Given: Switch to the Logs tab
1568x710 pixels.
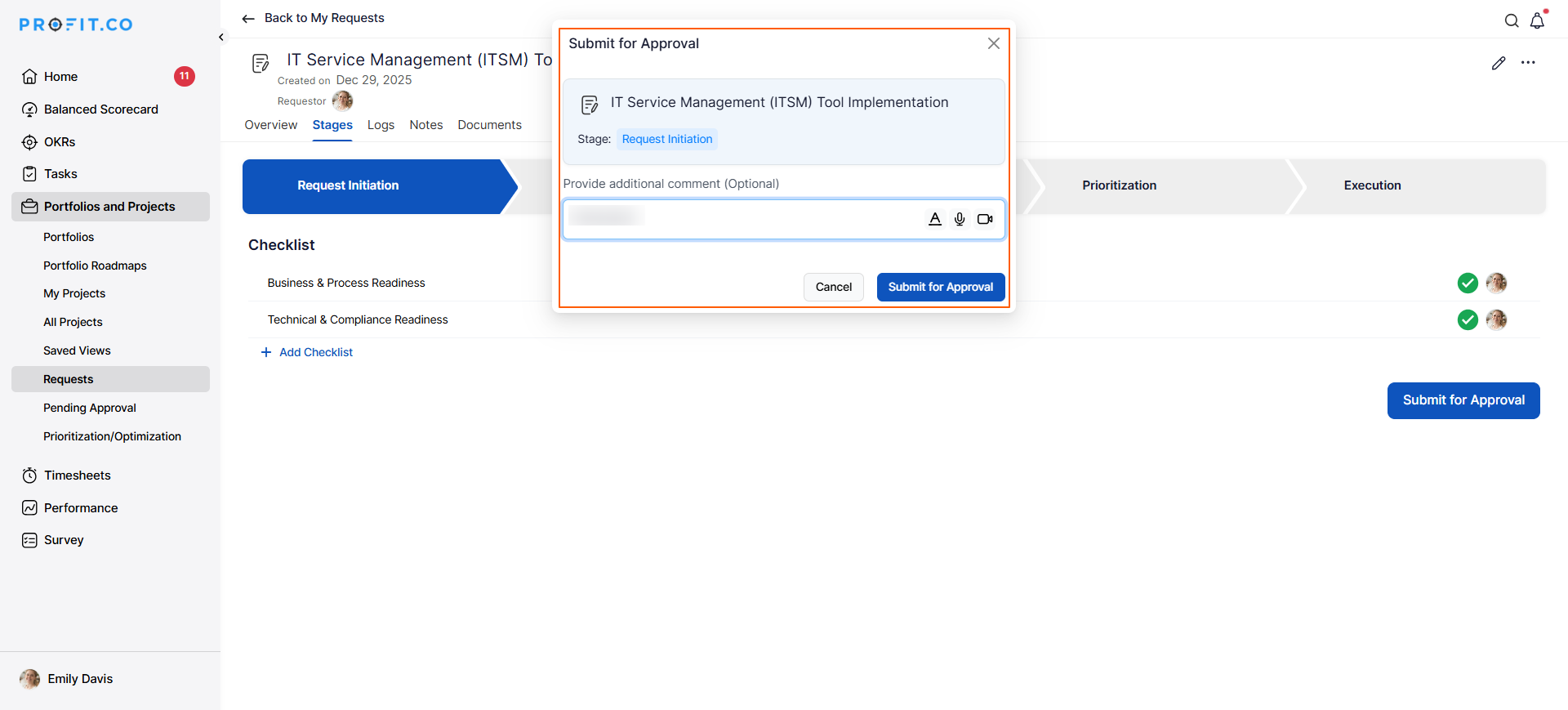Looking at the screenshot, I should (x=381, y=125).
